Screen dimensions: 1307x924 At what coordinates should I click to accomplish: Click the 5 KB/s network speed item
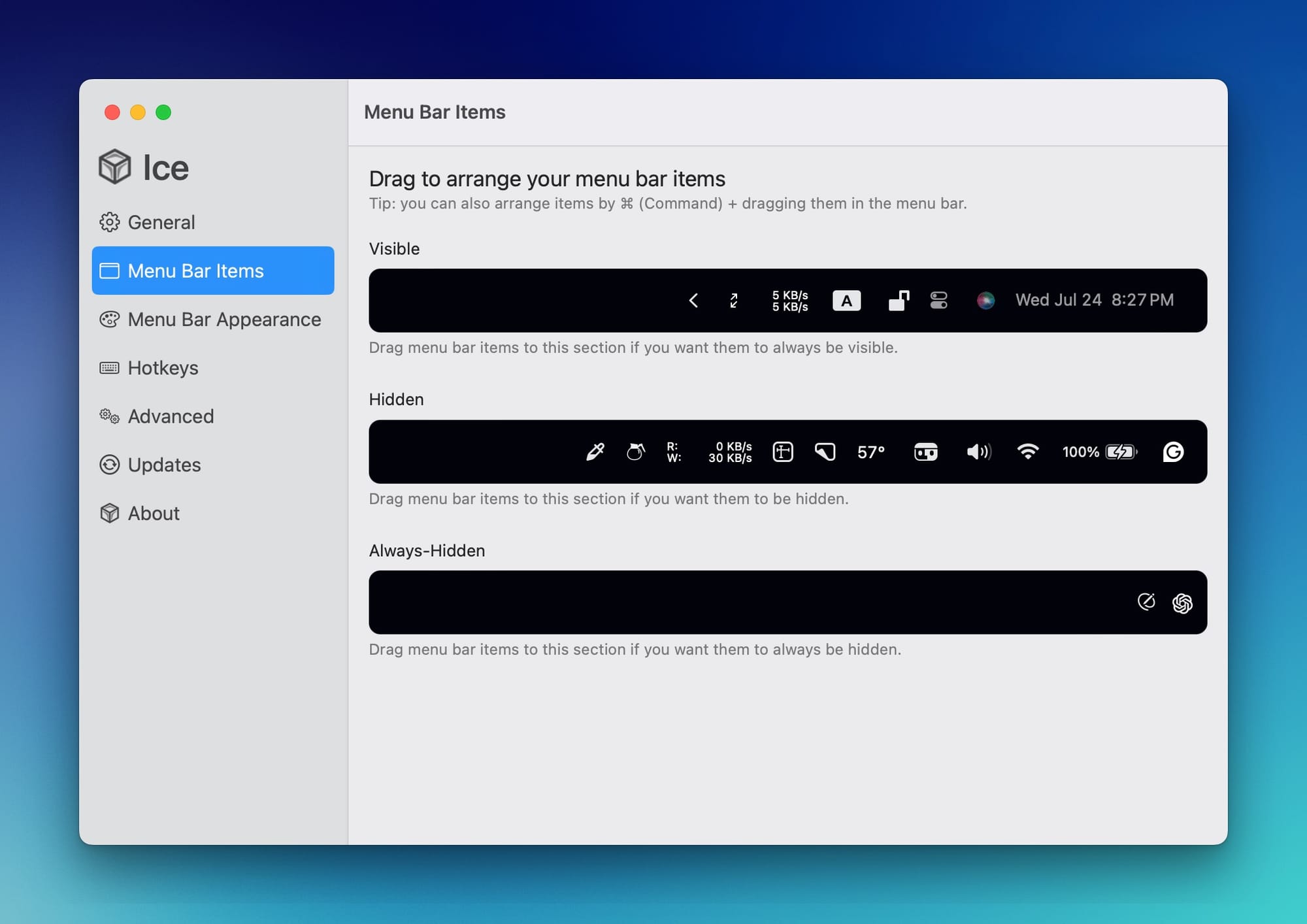[790, 301]
